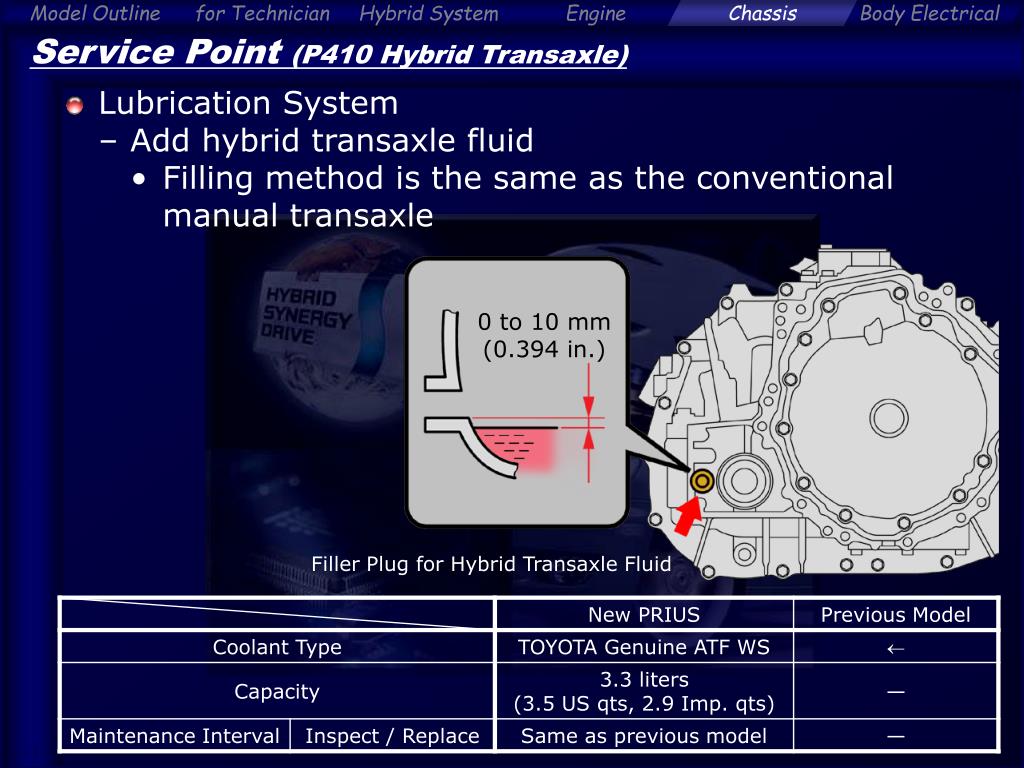The image size is (1024, 768).
Task: Click the Filler Plug for Hybrid Transaxle Fluid caption
Action: click(491, 564)
